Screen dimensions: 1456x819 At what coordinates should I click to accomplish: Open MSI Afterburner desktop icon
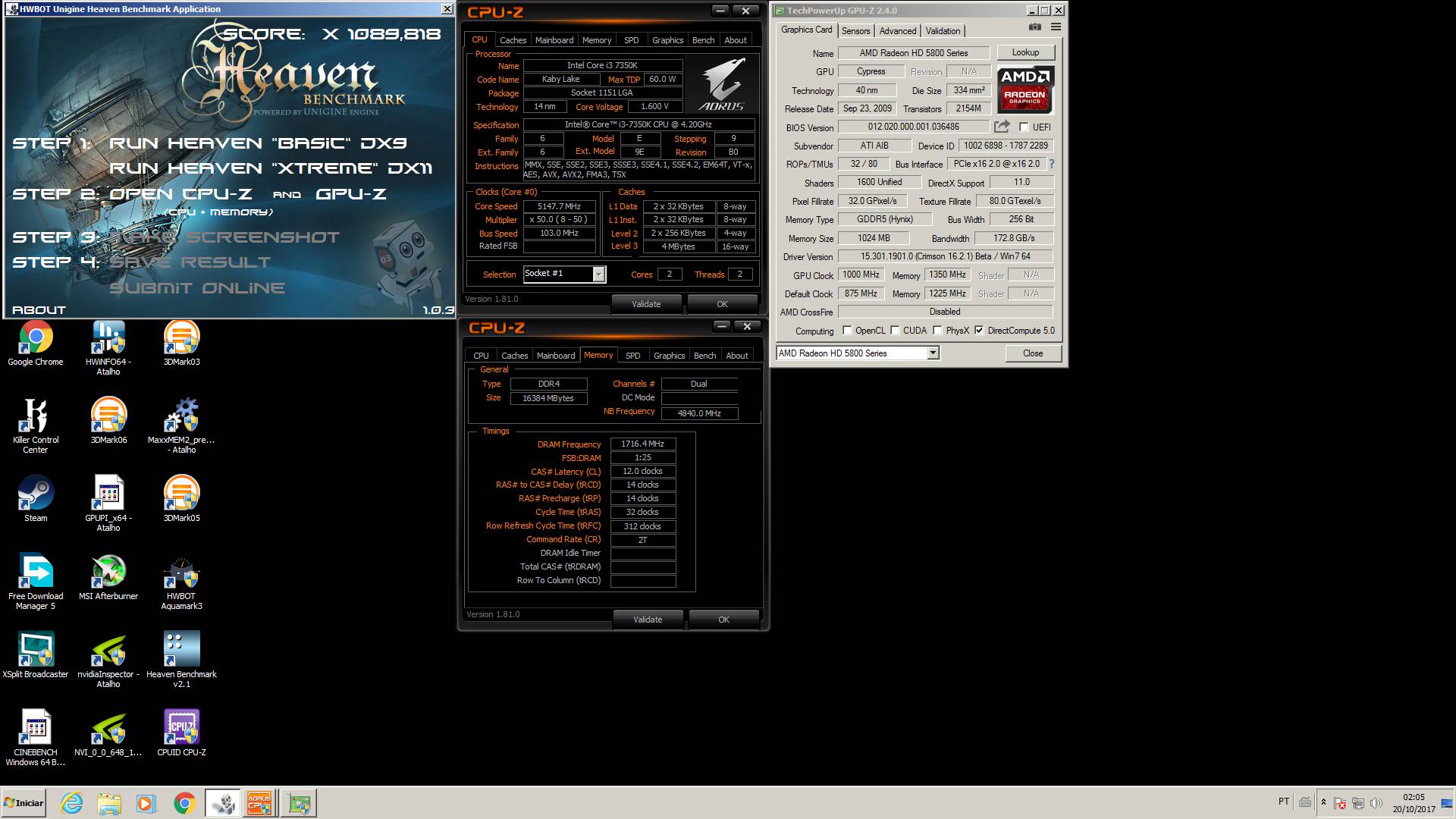tap(108, 578)
